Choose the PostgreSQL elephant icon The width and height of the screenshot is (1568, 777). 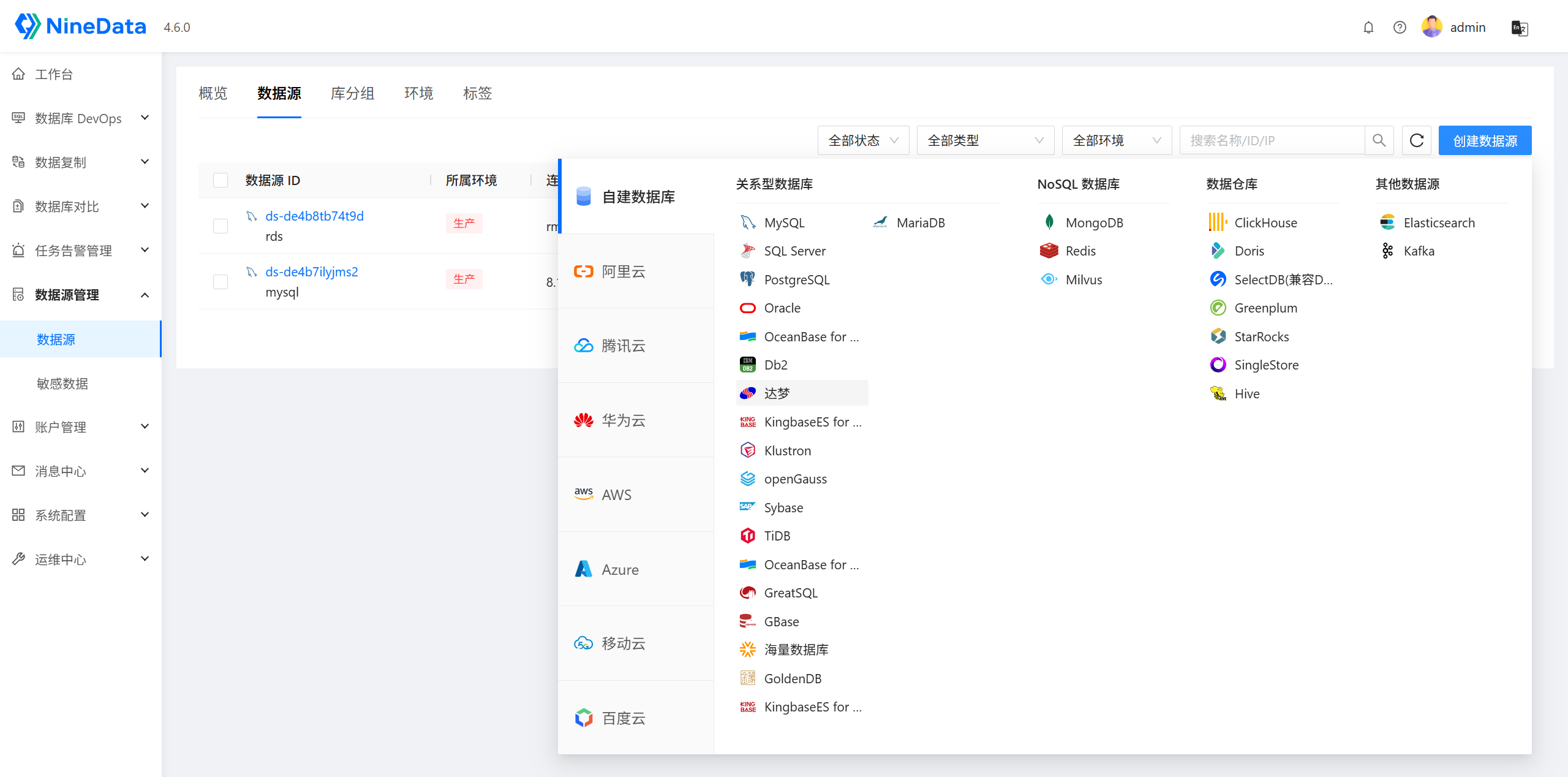coord(748,279)
